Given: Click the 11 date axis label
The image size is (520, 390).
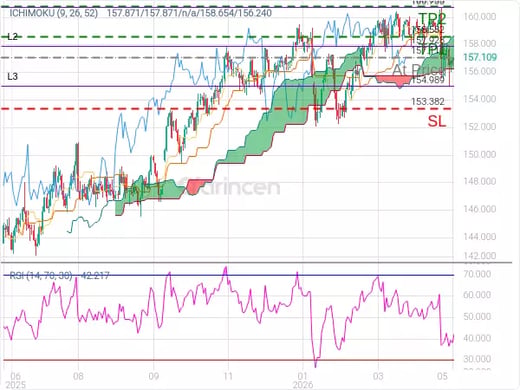Looking at the screenshot, I should click(x=228, y=377).
